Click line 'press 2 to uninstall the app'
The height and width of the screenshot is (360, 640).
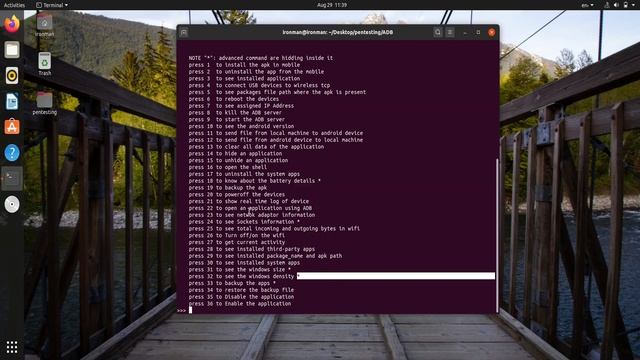pyautogui.click(x=256, y=72)
